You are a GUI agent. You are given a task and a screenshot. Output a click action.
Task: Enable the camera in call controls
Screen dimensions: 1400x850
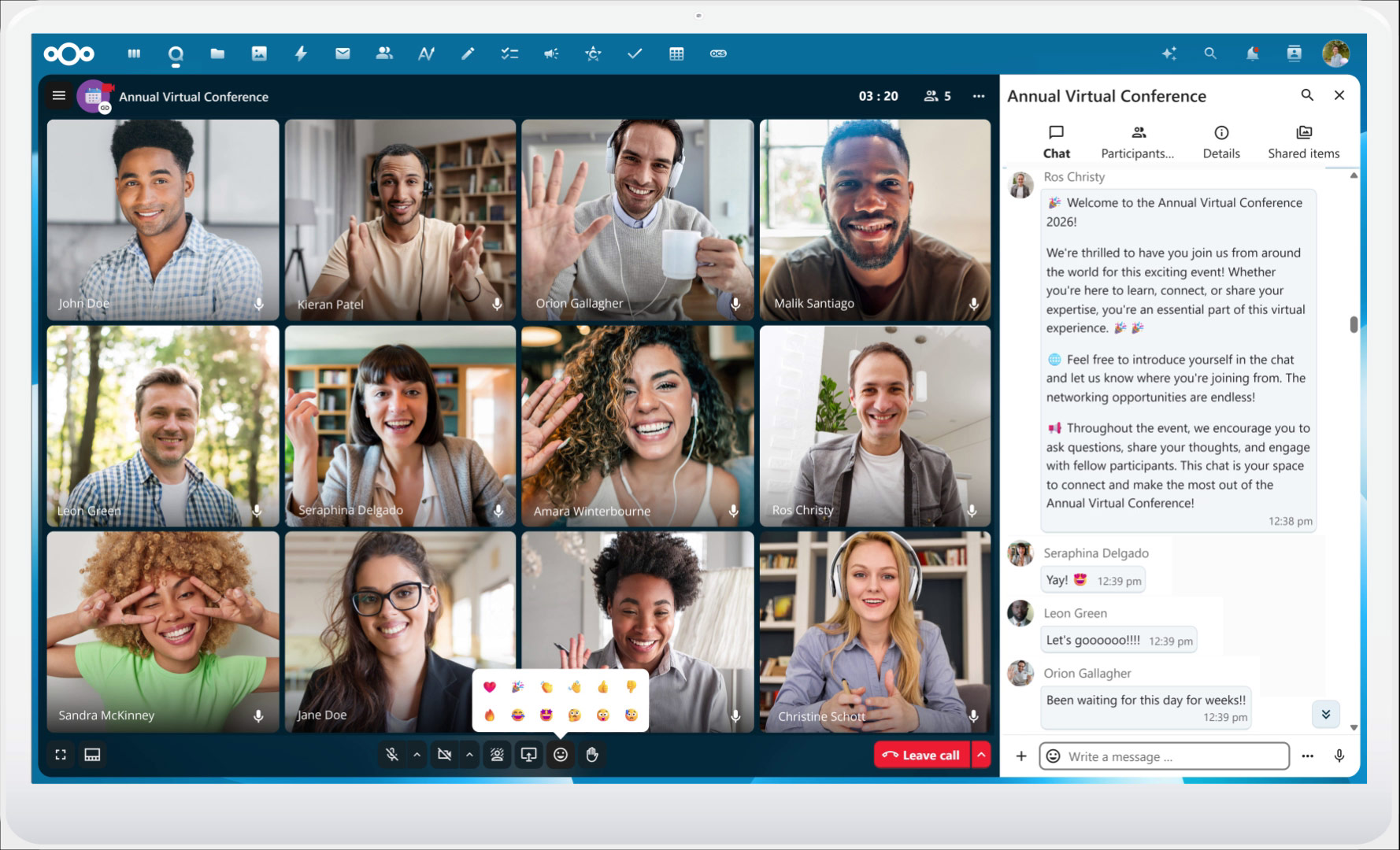pyautogui.click(x=444, y=755)
